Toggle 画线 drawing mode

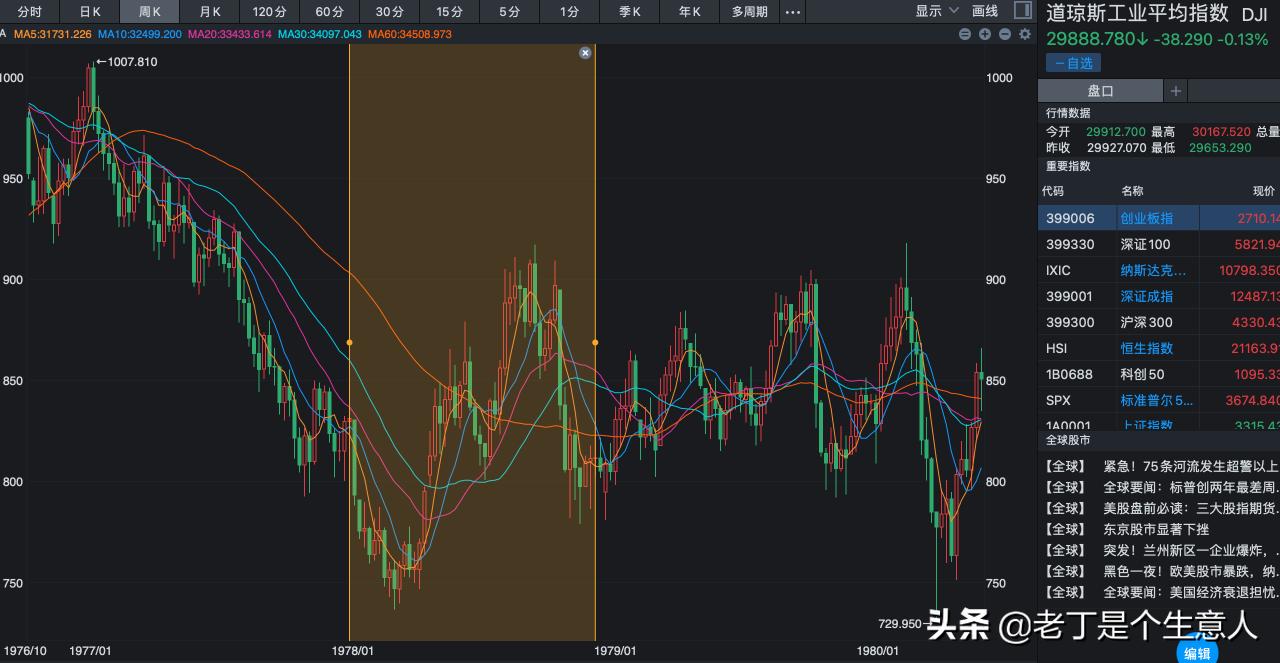click(x=985, y=12)
